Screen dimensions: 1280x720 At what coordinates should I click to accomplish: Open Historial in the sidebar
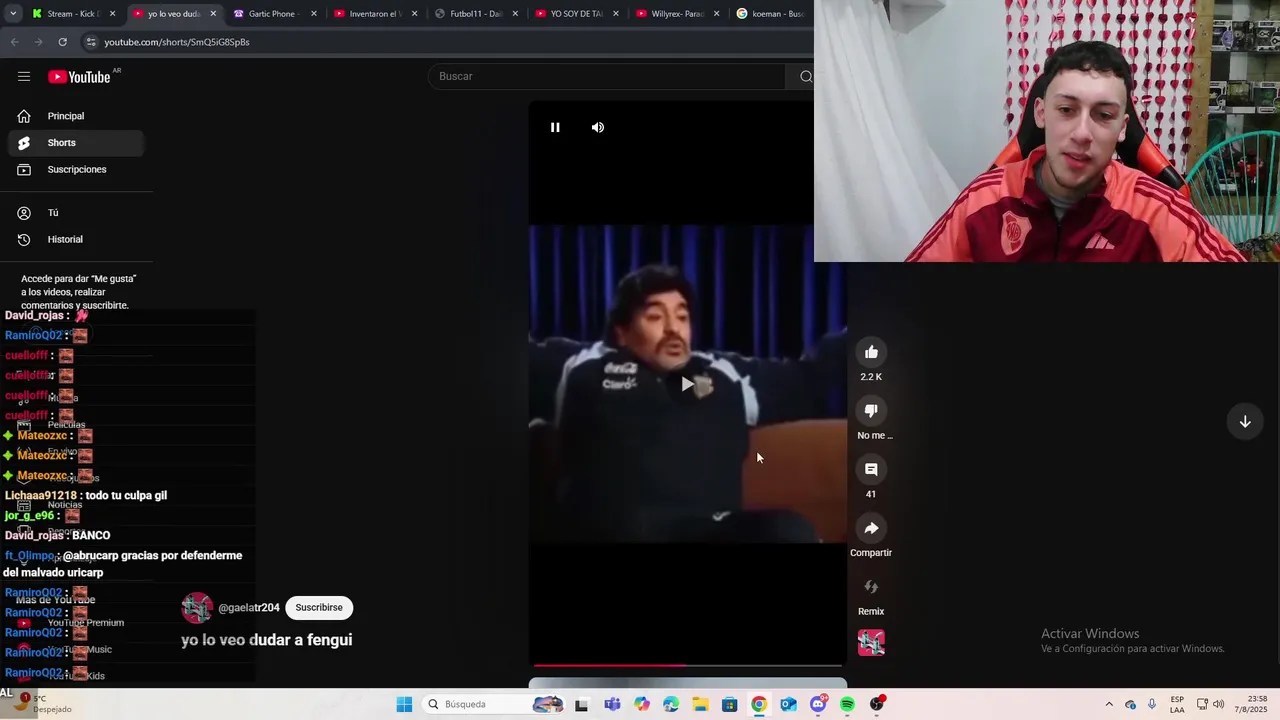[x=76, y=239]
